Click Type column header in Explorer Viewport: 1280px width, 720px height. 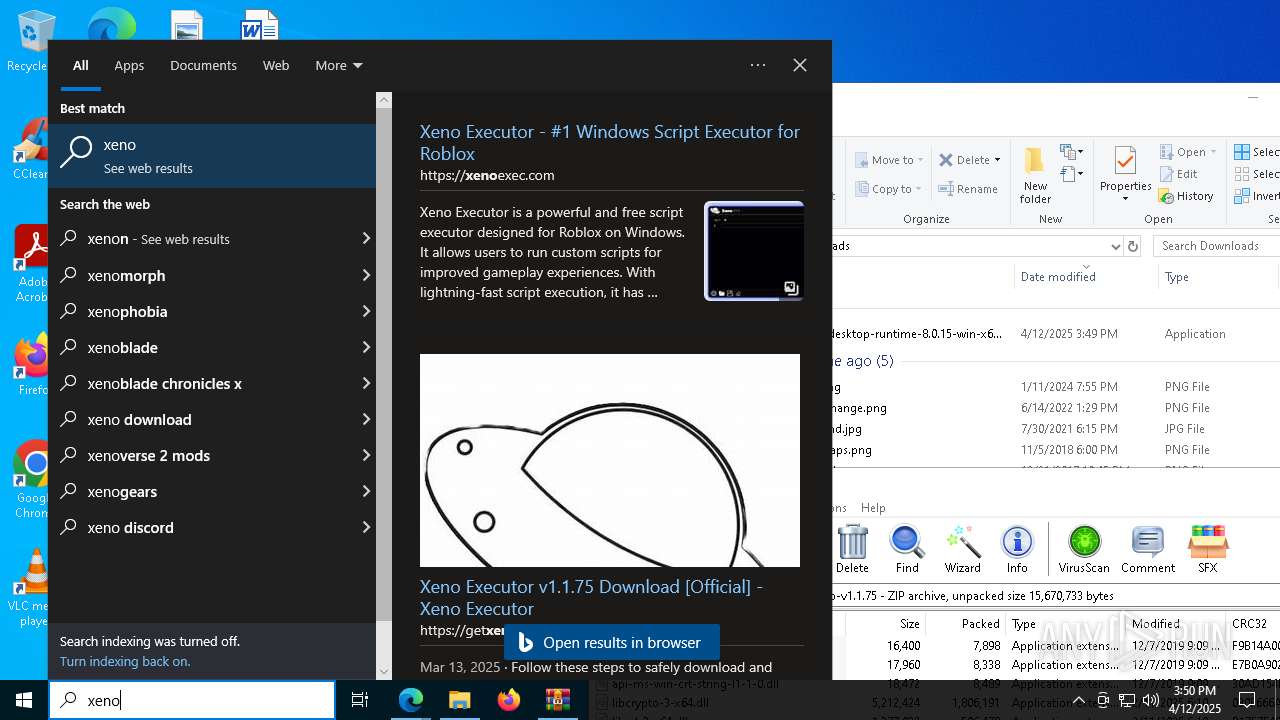click(x=1177, y=277)
